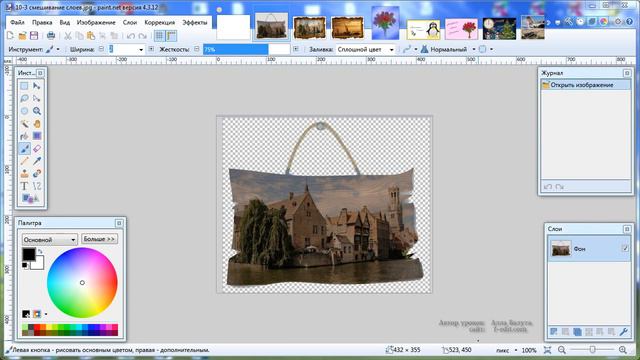This screenshot has height=360, width=640.
Task: Click the Print icon
Action: (51, 36)
